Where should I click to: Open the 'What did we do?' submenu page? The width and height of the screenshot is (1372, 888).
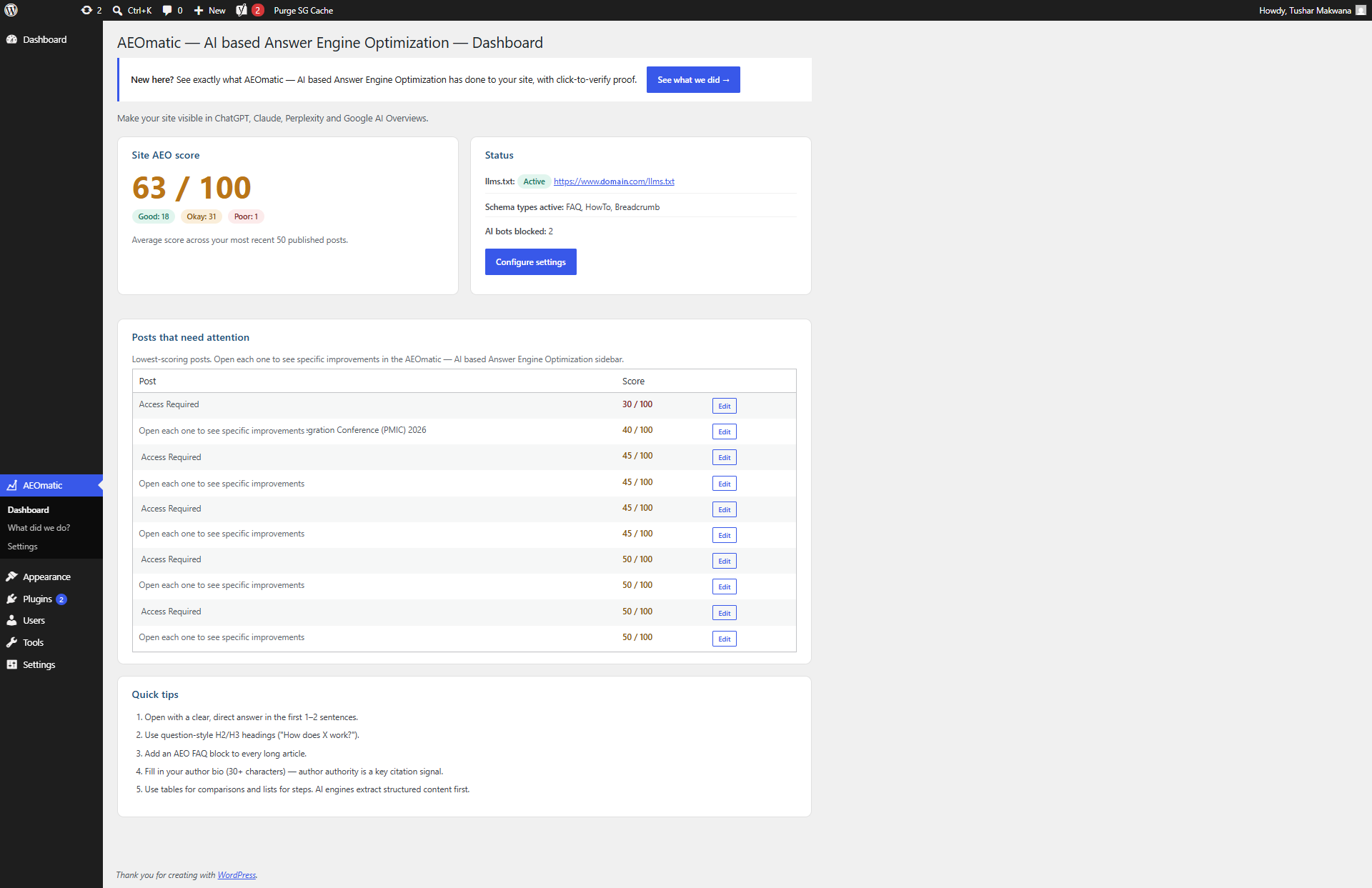pyautogui.click(x=39, y=528)
